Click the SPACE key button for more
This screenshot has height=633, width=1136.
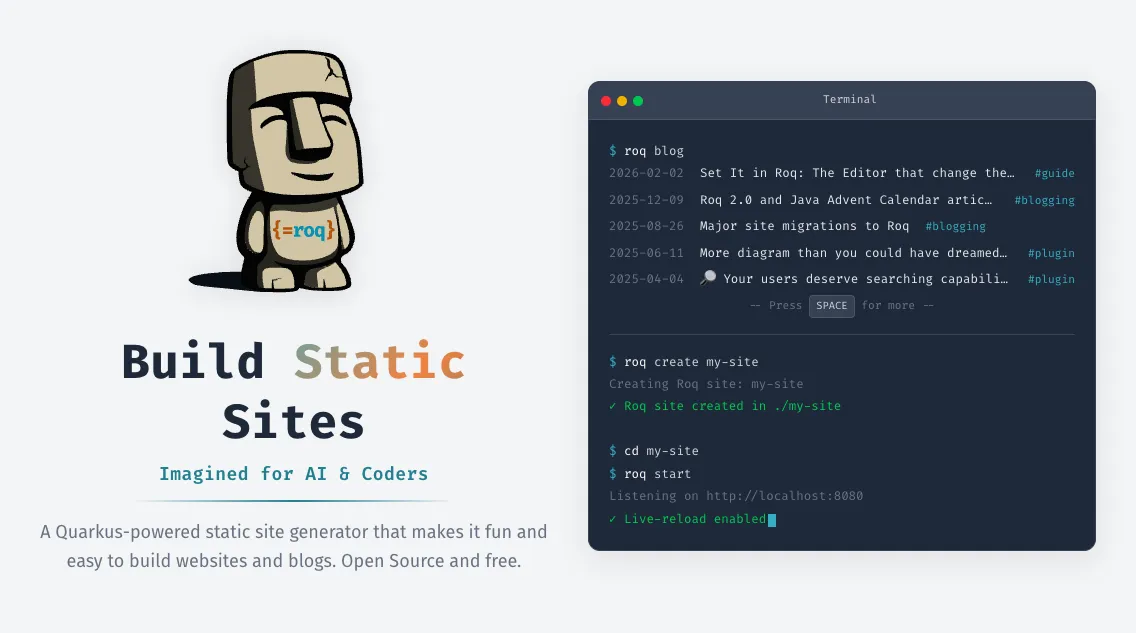pyautogui.click(x=832, y=306)
